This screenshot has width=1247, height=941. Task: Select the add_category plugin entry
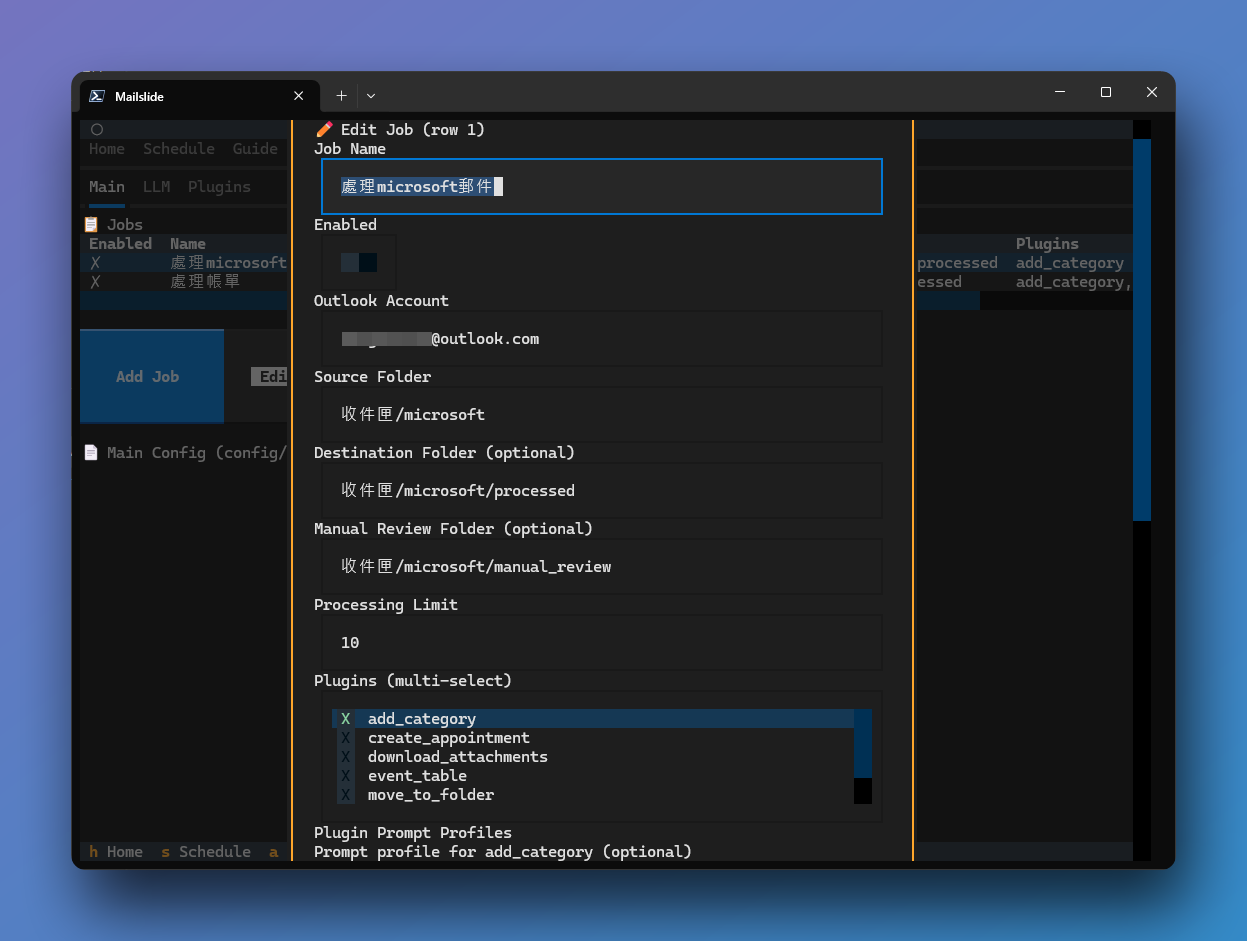click(x=421, y=718)
